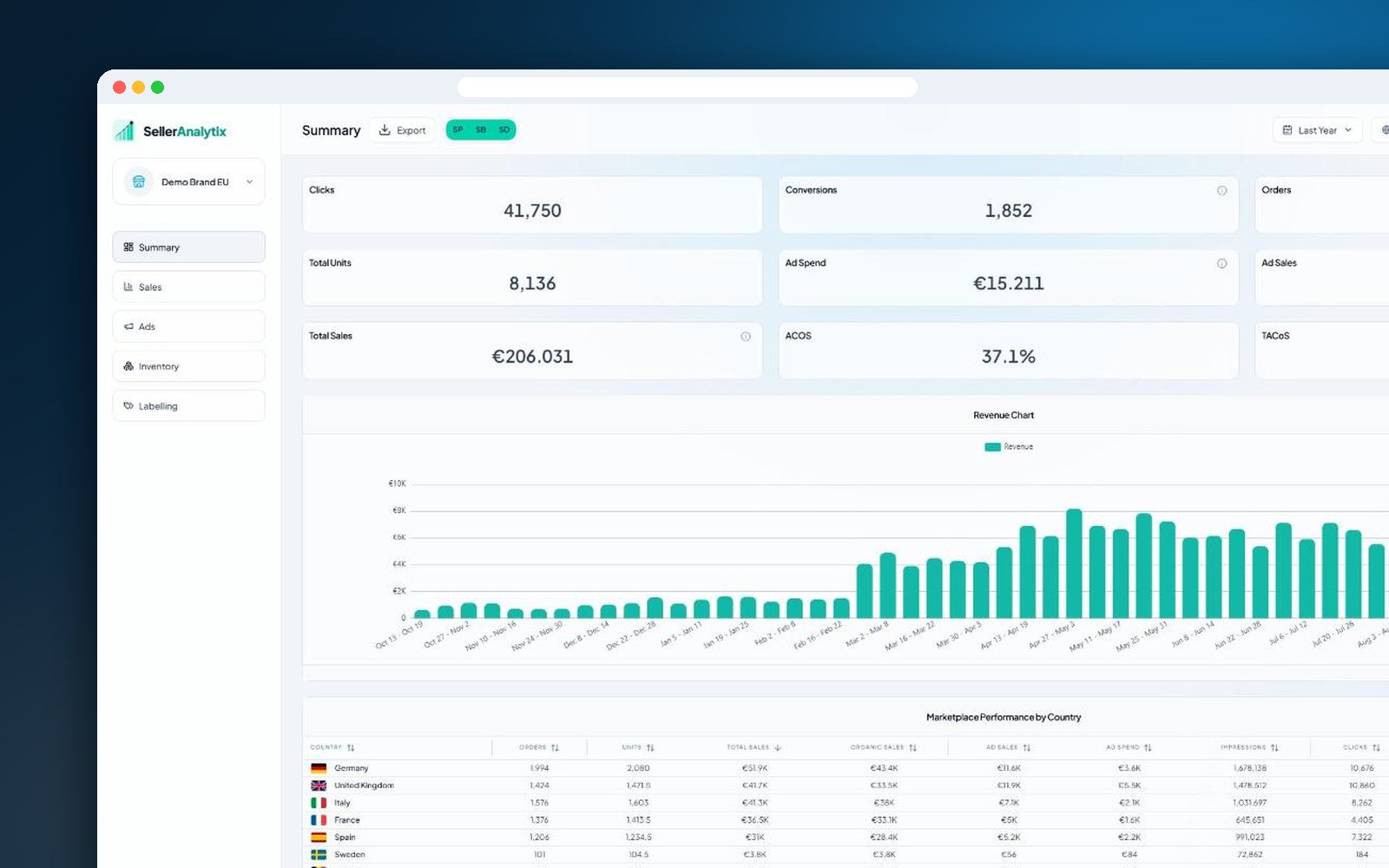
Task: Click the Sweden row country name
Action: pos(350,855)
